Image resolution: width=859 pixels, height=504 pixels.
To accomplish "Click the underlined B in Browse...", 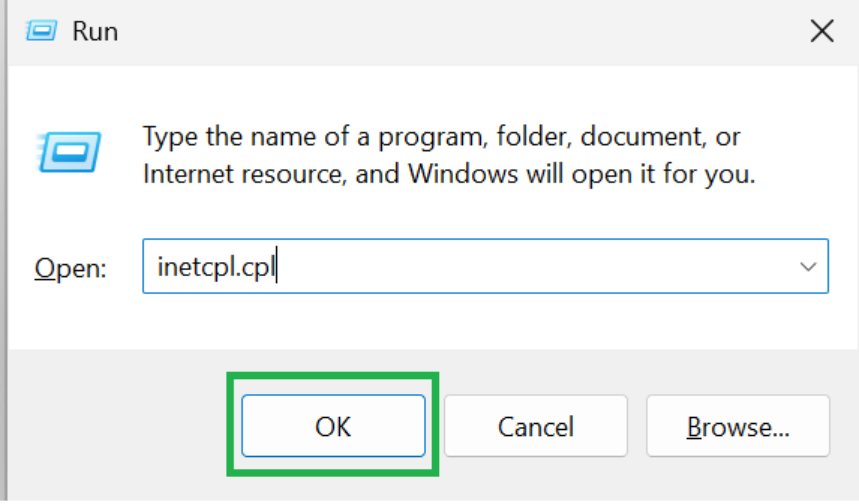I will click(694, 427).
